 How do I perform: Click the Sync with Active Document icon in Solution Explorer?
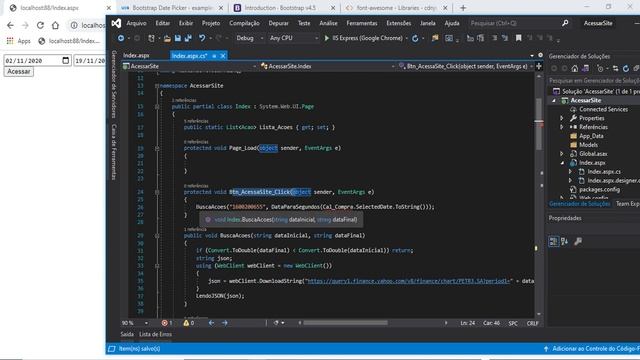(616, 69)
